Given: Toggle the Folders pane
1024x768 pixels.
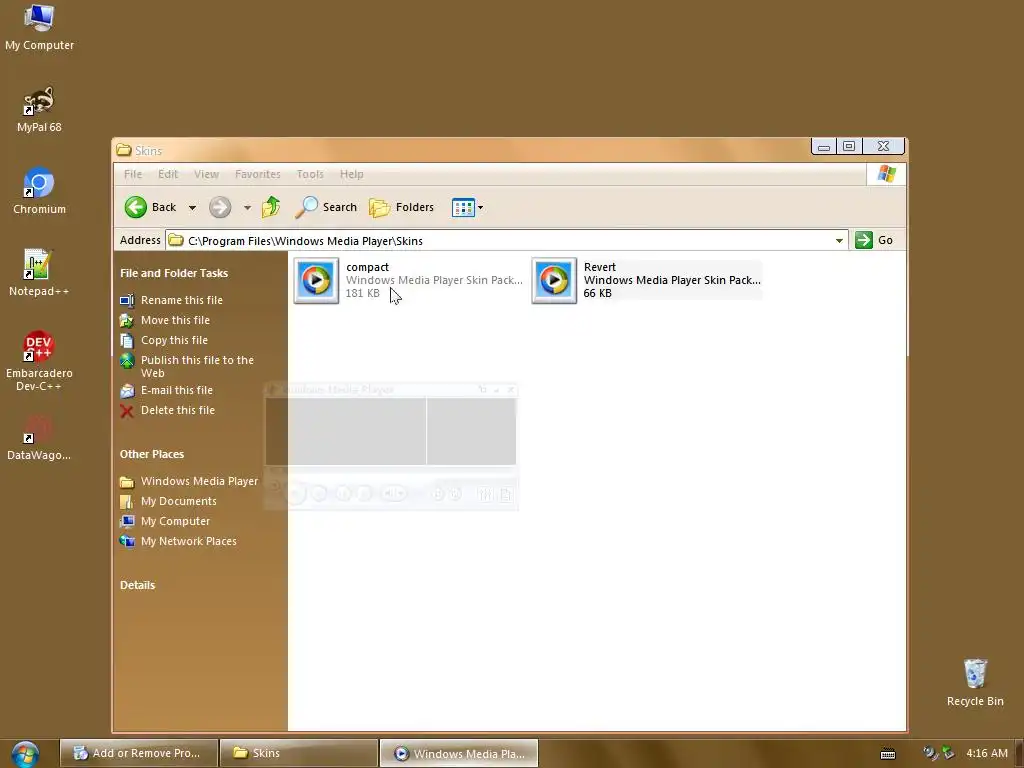Looking at the screenshot, I should click(402, 207).
